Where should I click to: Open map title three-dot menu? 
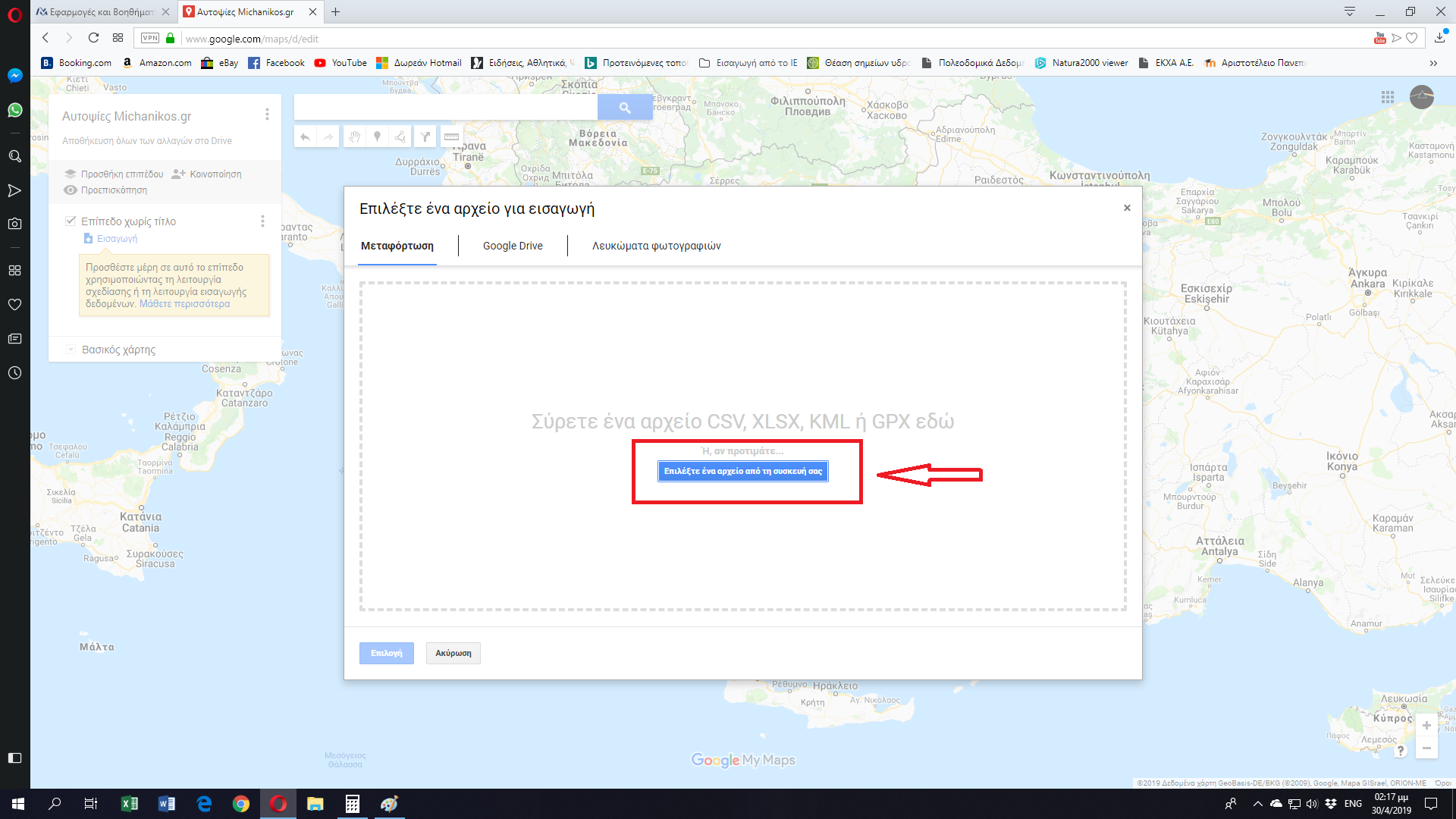point(267,115)
